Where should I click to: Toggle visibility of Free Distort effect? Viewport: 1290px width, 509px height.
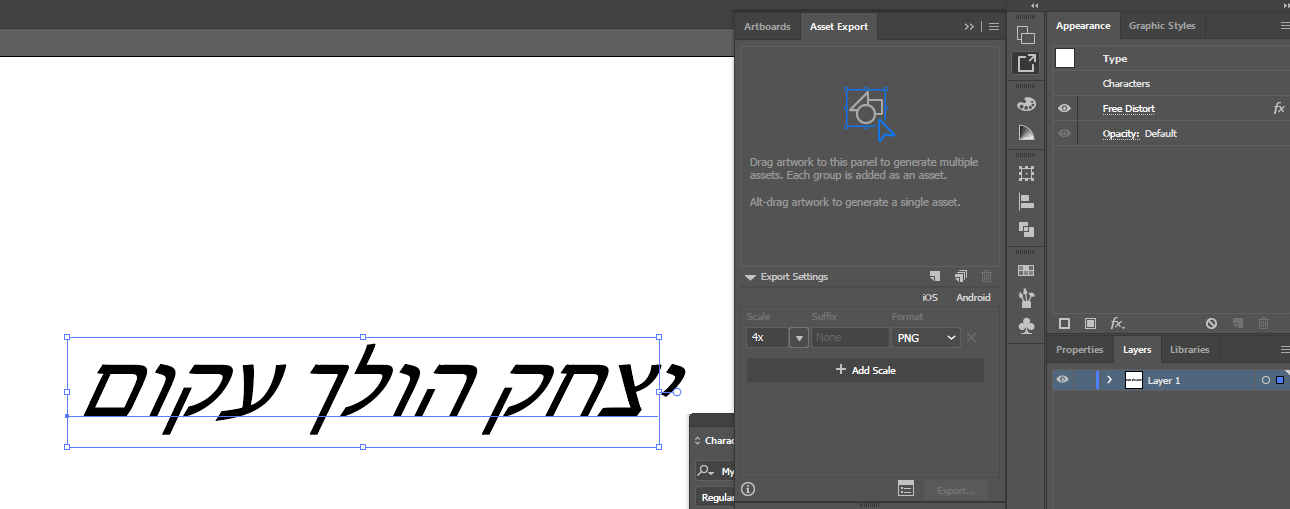click(x=1064, y=108)
